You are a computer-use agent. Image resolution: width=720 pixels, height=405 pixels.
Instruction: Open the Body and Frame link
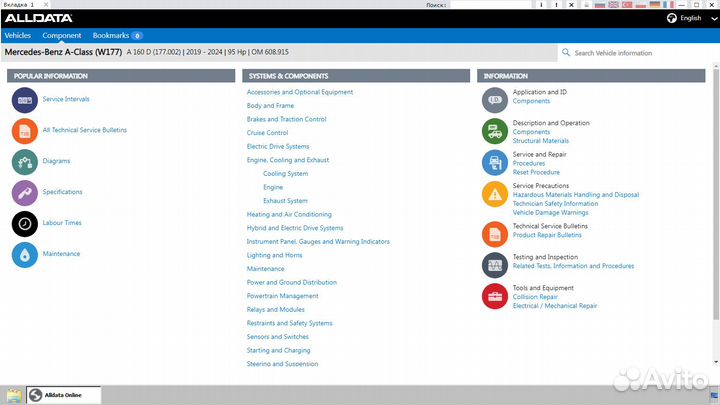270,106
